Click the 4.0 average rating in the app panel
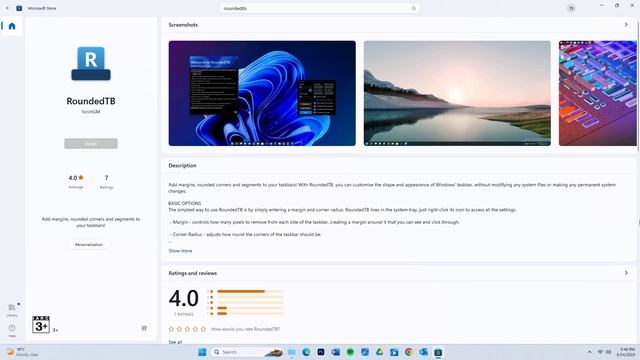The image size is (640, 360). [x=76, y=178]
